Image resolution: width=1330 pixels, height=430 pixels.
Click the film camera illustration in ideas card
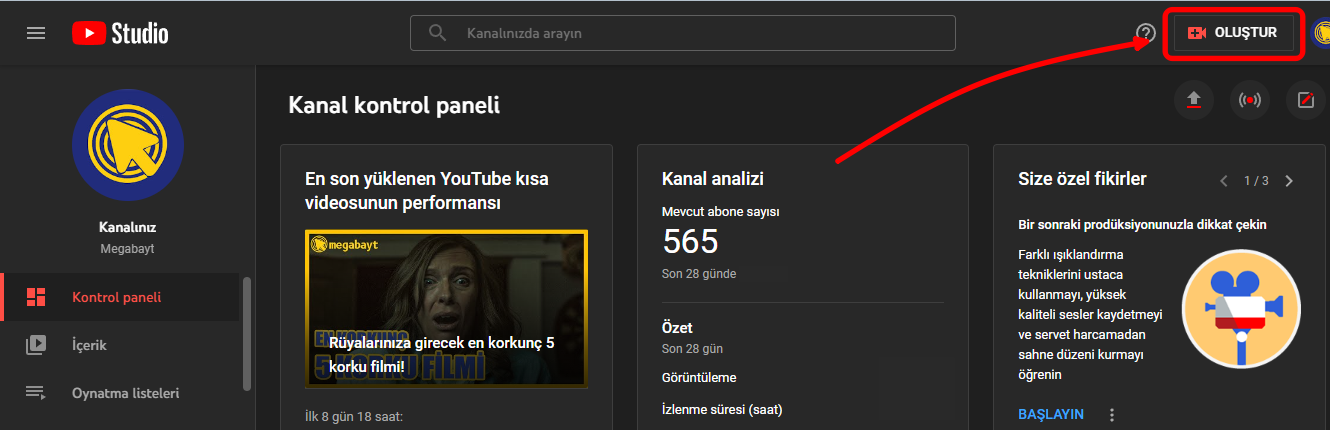[1240, 308]
